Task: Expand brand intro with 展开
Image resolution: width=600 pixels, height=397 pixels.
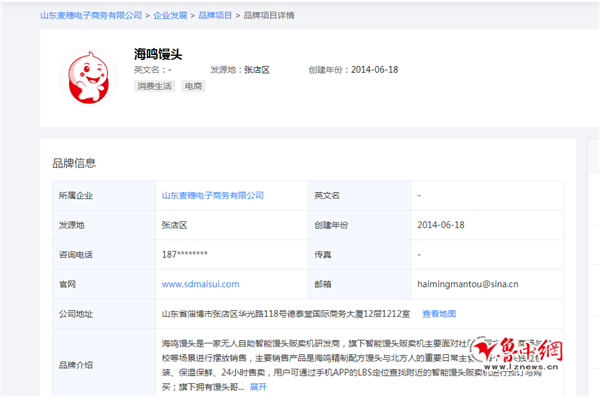Action: [x=258, y=387]
